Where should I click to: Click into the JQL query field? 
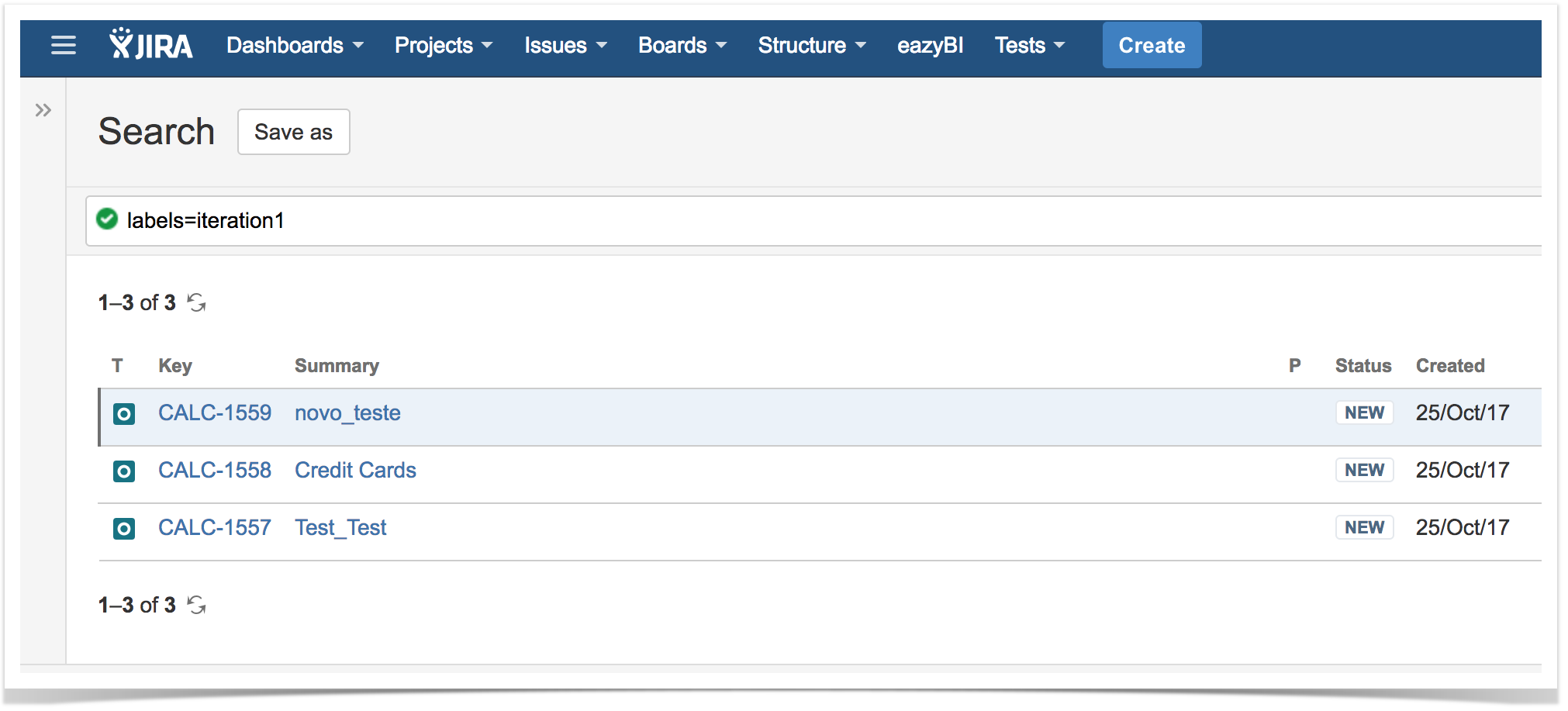[x=813, y=221]
